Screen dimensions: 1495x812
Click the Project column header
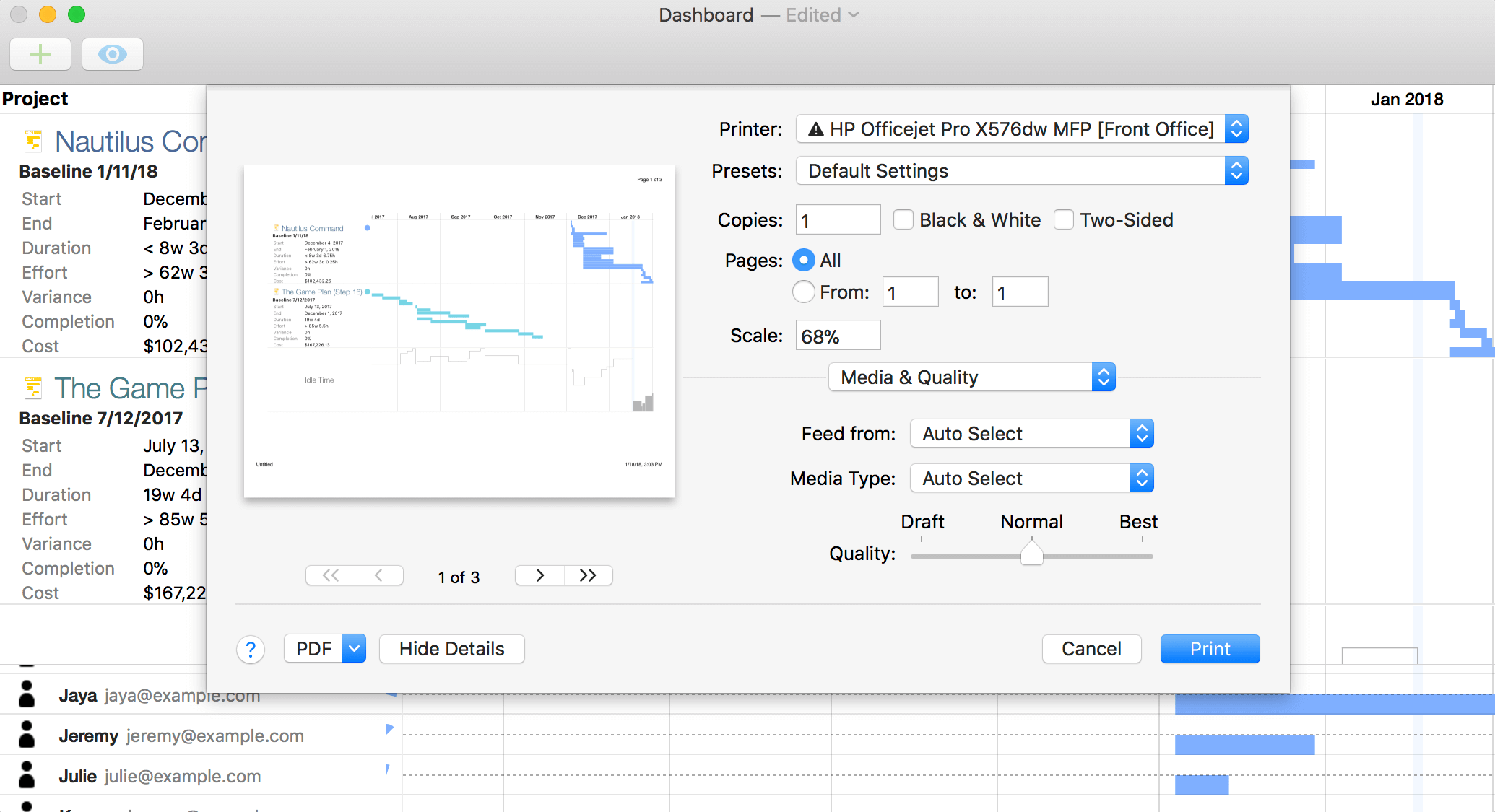point(35,99)
